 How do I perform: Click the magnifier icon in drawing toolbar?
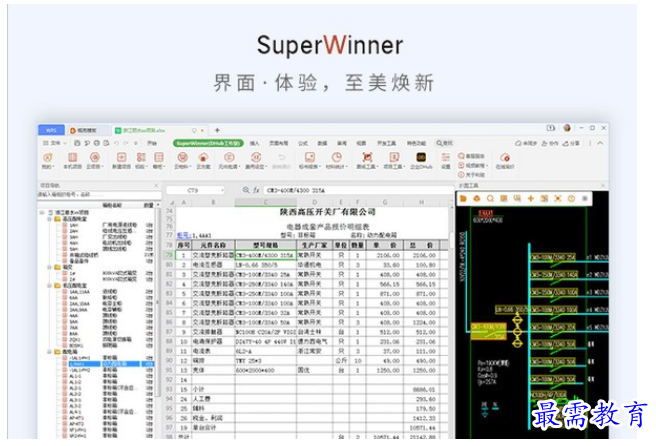[x=490, y=199]
